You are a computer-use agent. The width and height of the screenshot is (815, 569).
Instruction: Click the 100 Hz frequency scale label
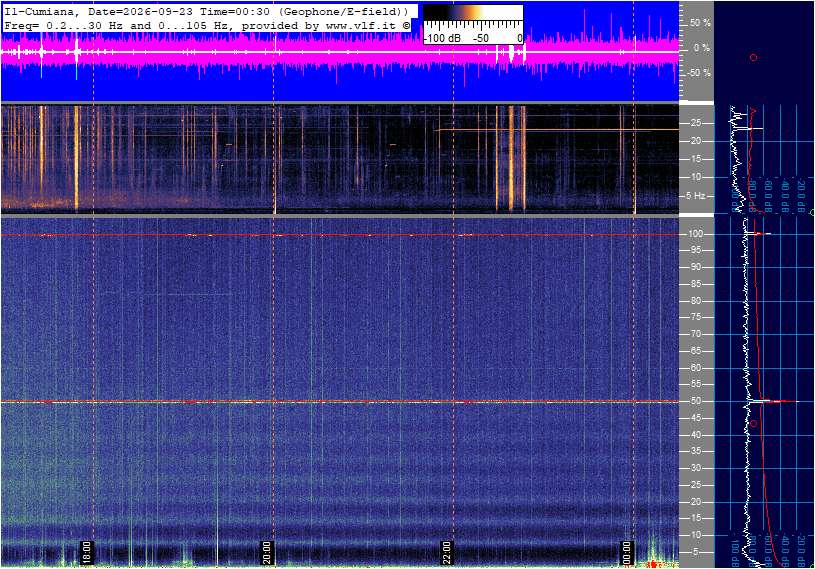pos(696,234)
